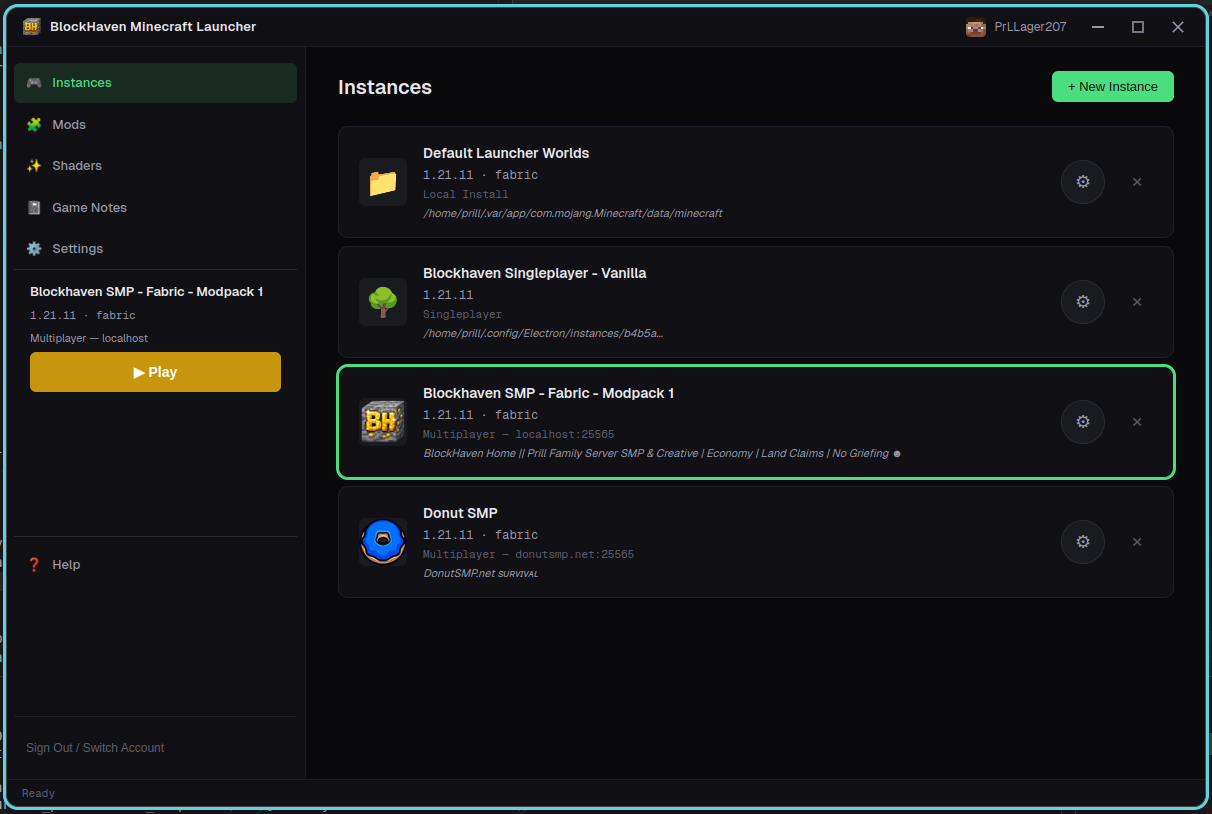Open gear settings for Blockhaven SMP Modpack 1
The image size is (1212, 814).
pos(1082,422)
